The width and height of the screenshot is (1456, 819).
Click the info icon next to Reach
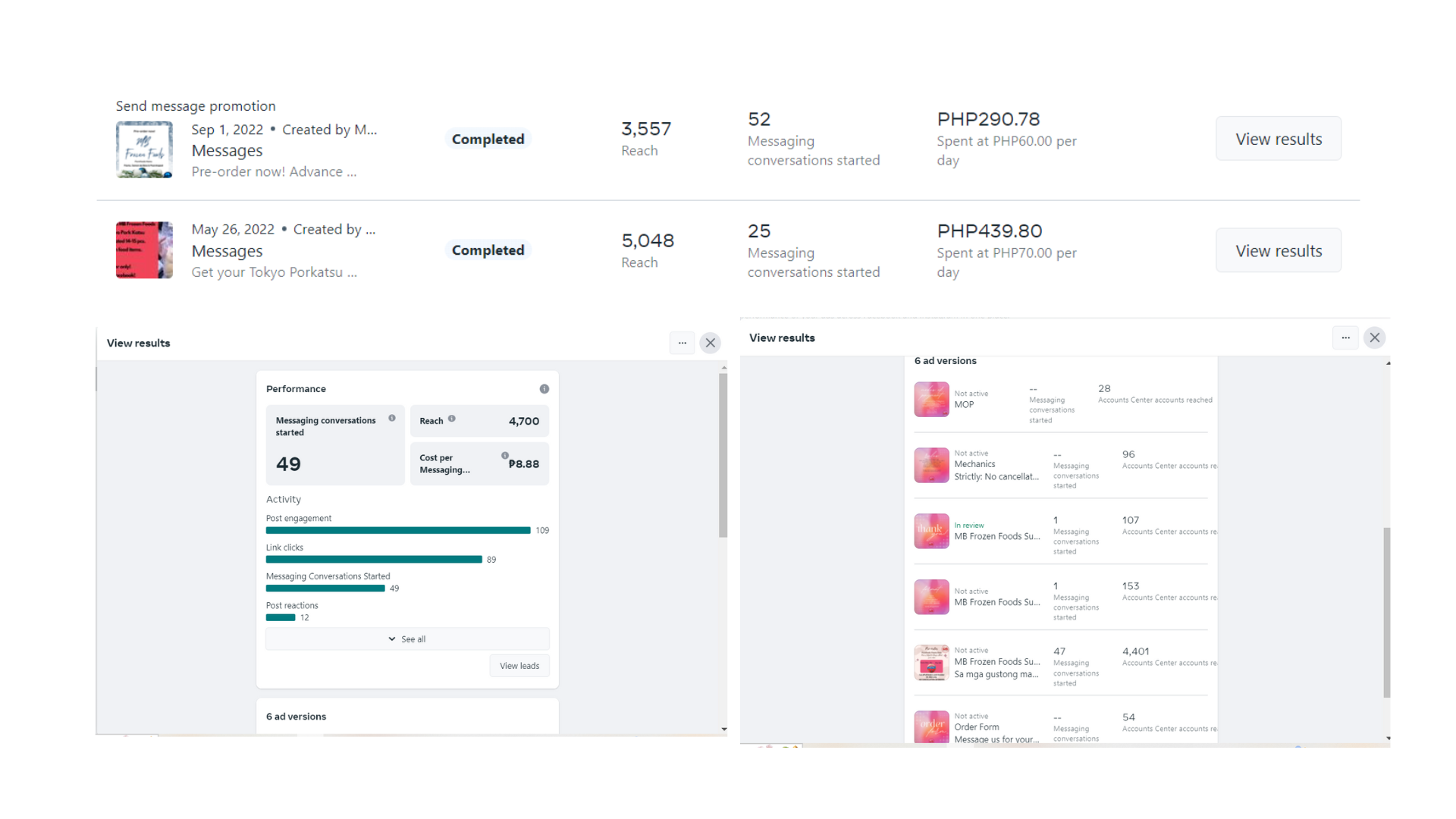(452, 419)
